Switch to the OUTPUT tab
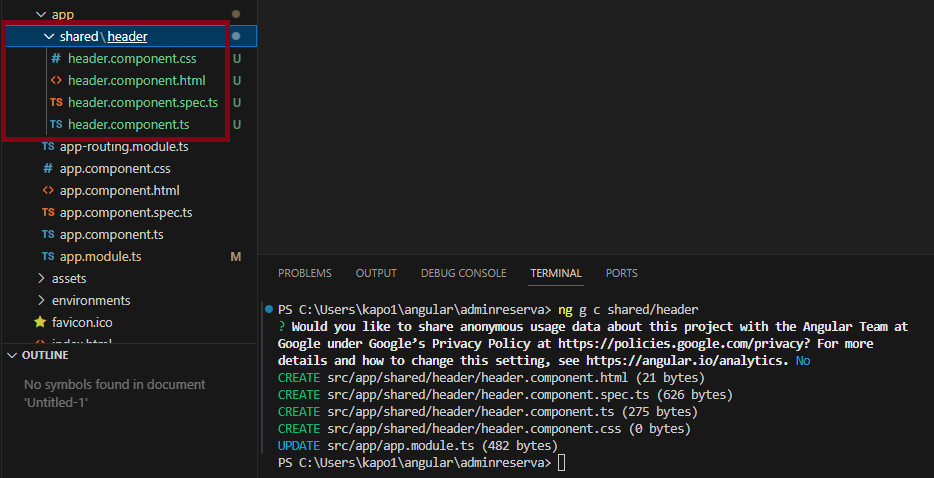Viewport: 934px width, 478px height. coord(376,273)
